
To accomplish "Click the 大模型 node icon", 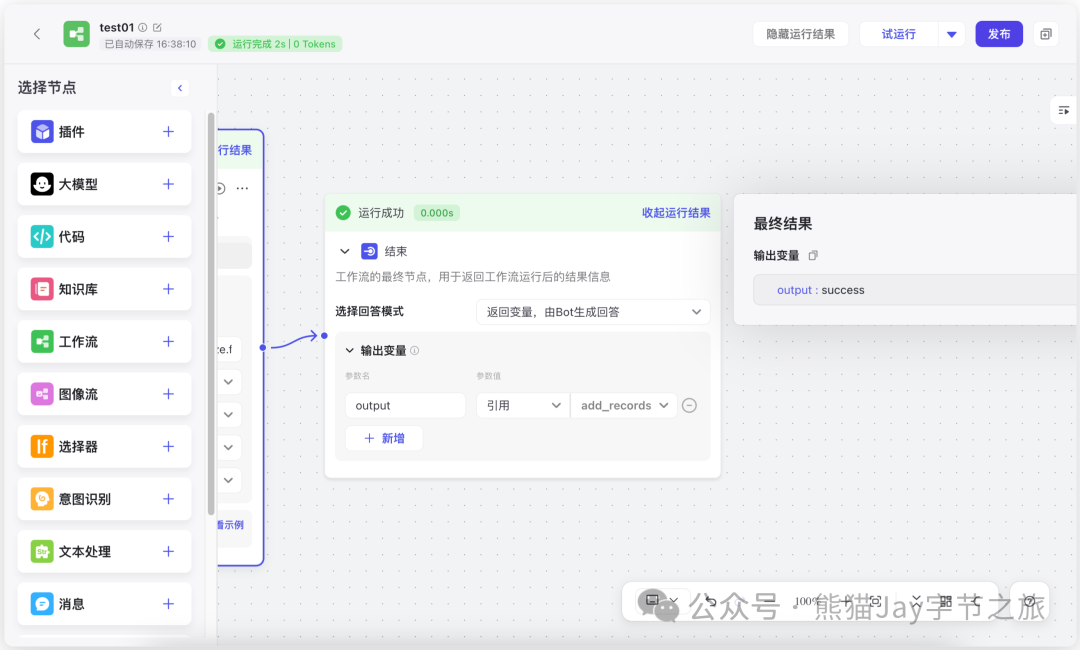I will (42, 184).
